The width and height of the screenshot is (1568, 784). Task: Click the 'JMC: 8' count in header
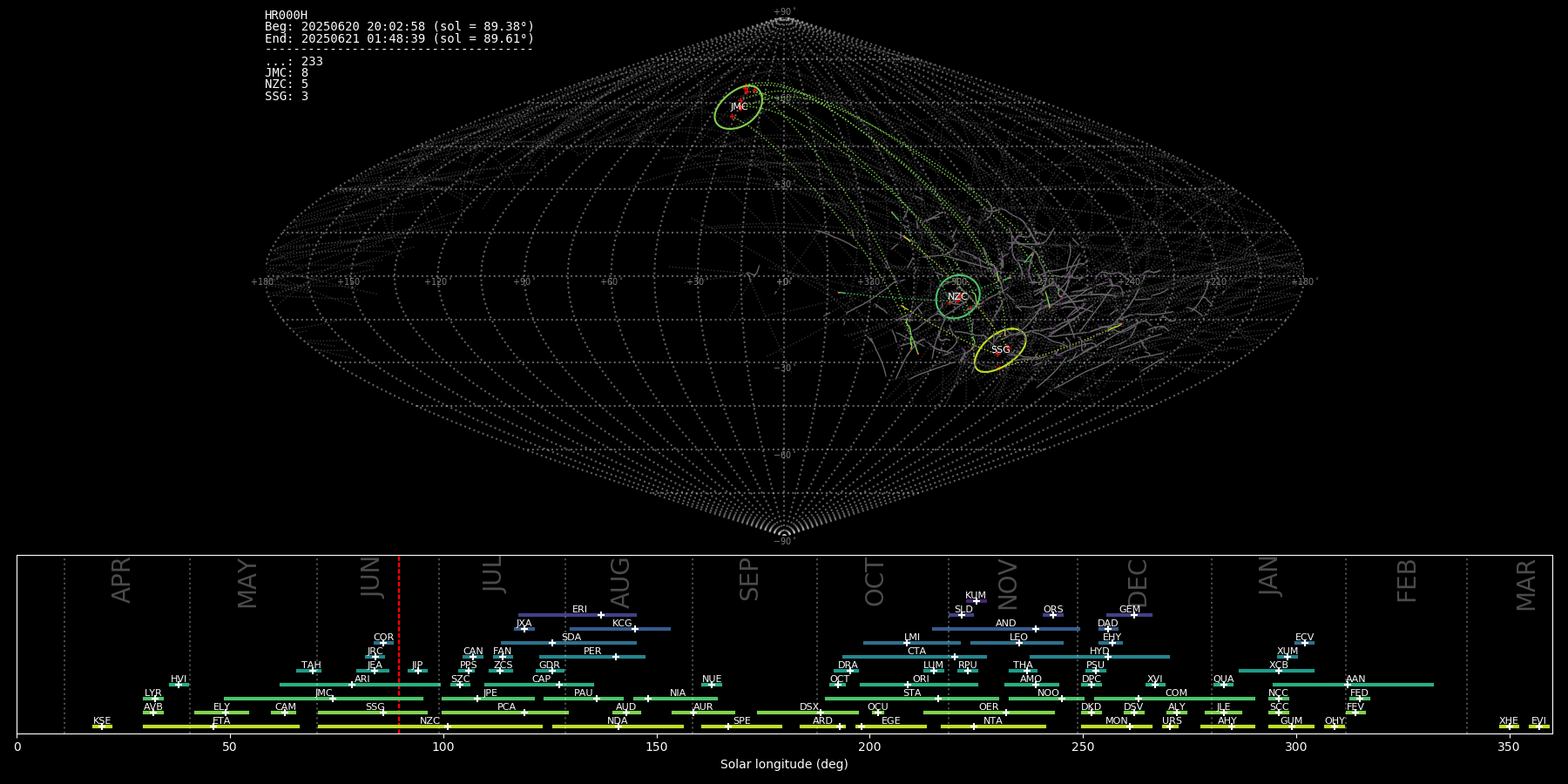287,73
